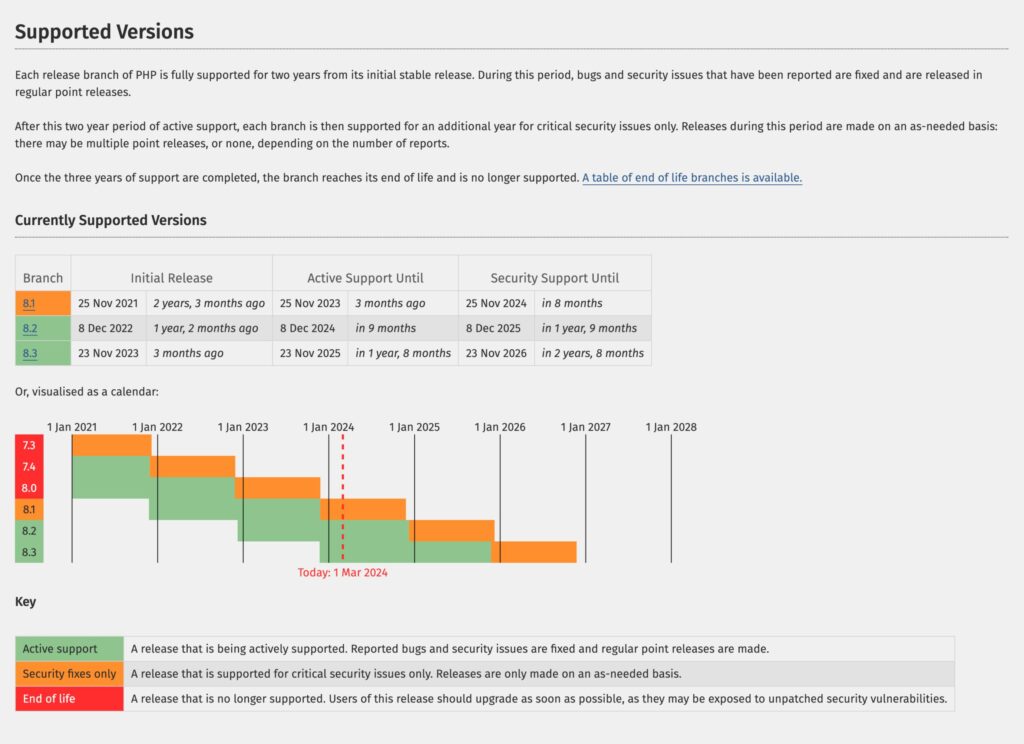Viewport: 1024px width, 744px height.
Task: Click the Active Support Until column header
Action: point(365,278)
